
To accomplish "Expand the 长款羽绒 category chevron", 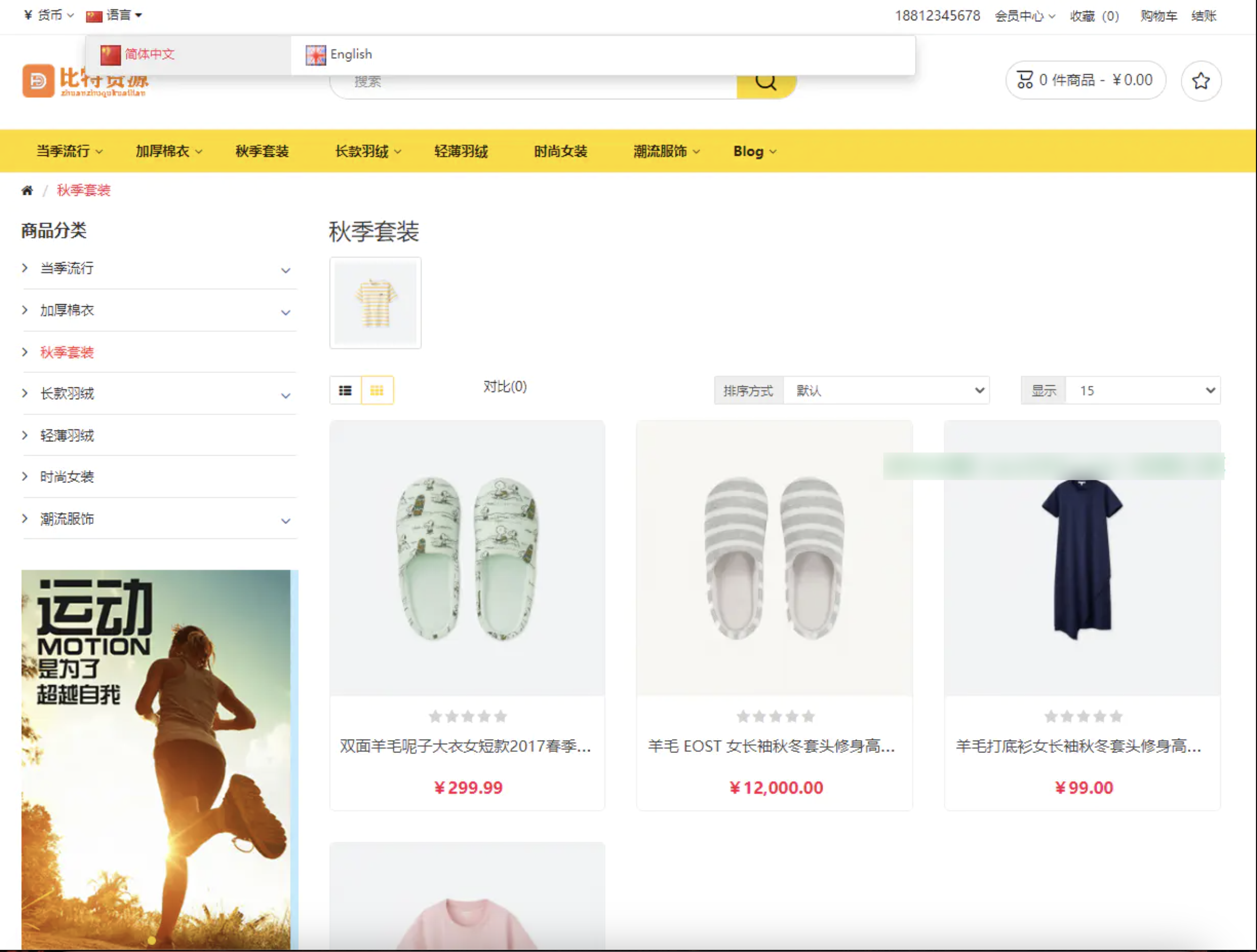I will coord(285,395).
